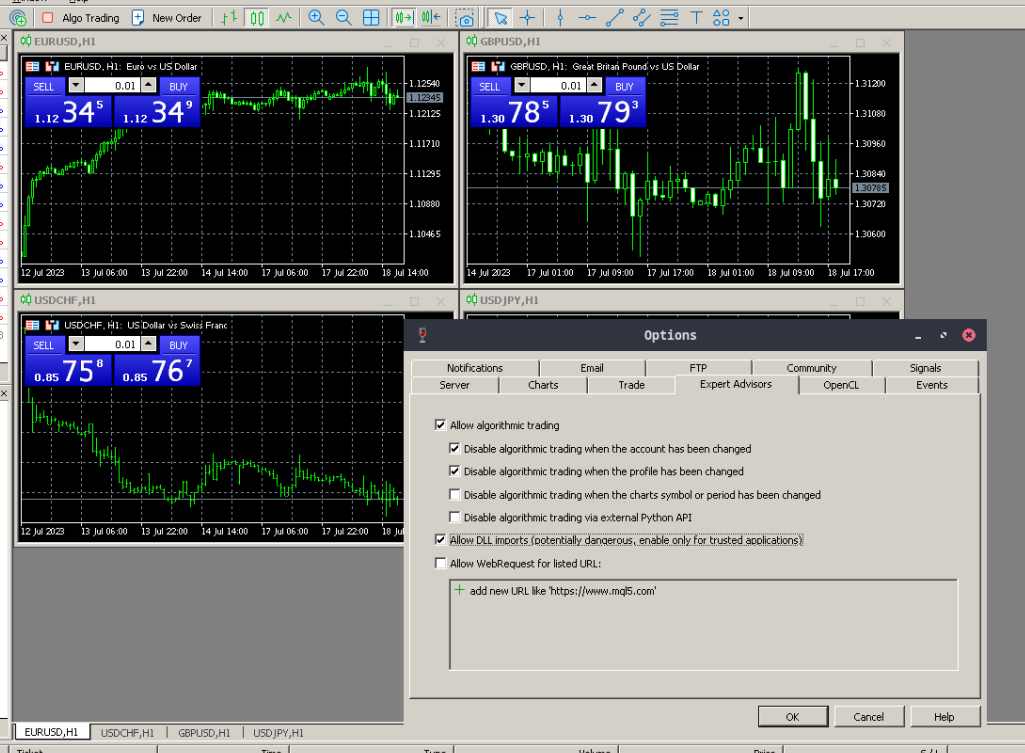The height and width of the screenshot is (753, 1025).
Task: Click the create demo account icon
Action: pos(18,18)
